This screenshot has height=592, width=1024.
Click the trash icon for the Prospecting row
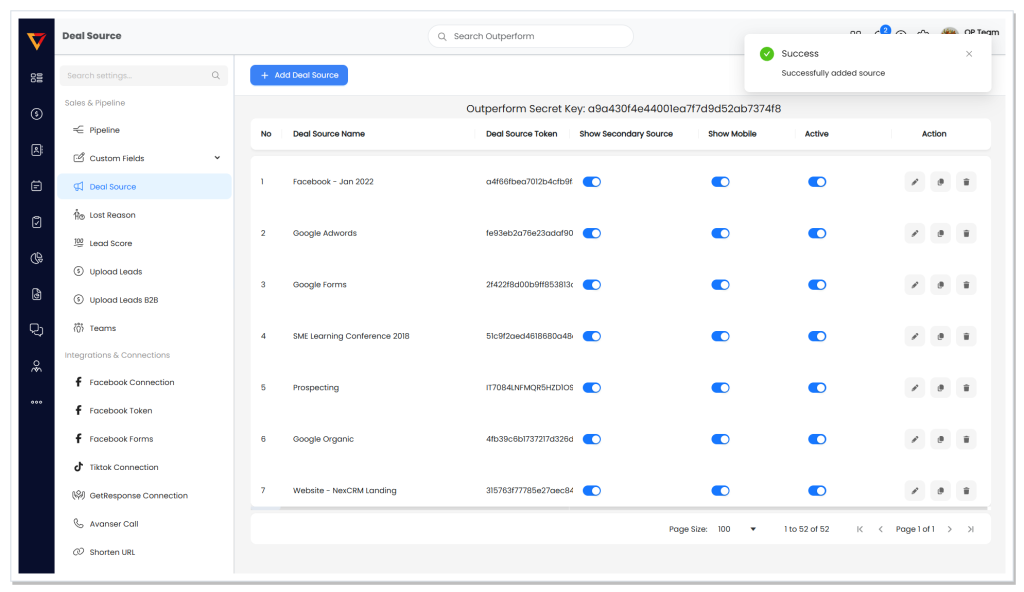966,387
